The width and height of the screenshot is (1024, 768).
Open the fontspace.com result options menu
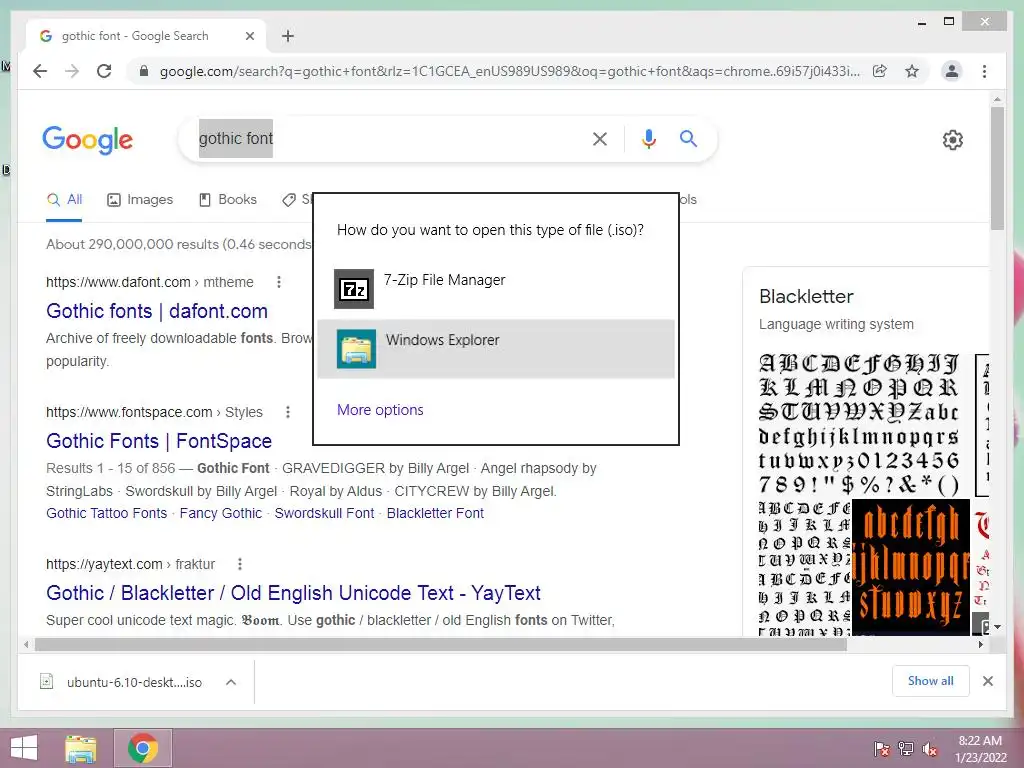click(x=288, y=412)
